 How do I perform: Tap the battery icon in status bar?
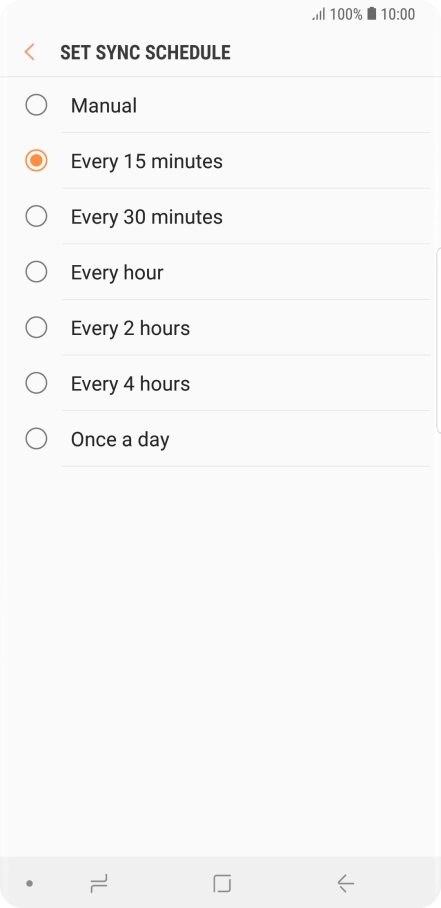click(x=372, y=14)
